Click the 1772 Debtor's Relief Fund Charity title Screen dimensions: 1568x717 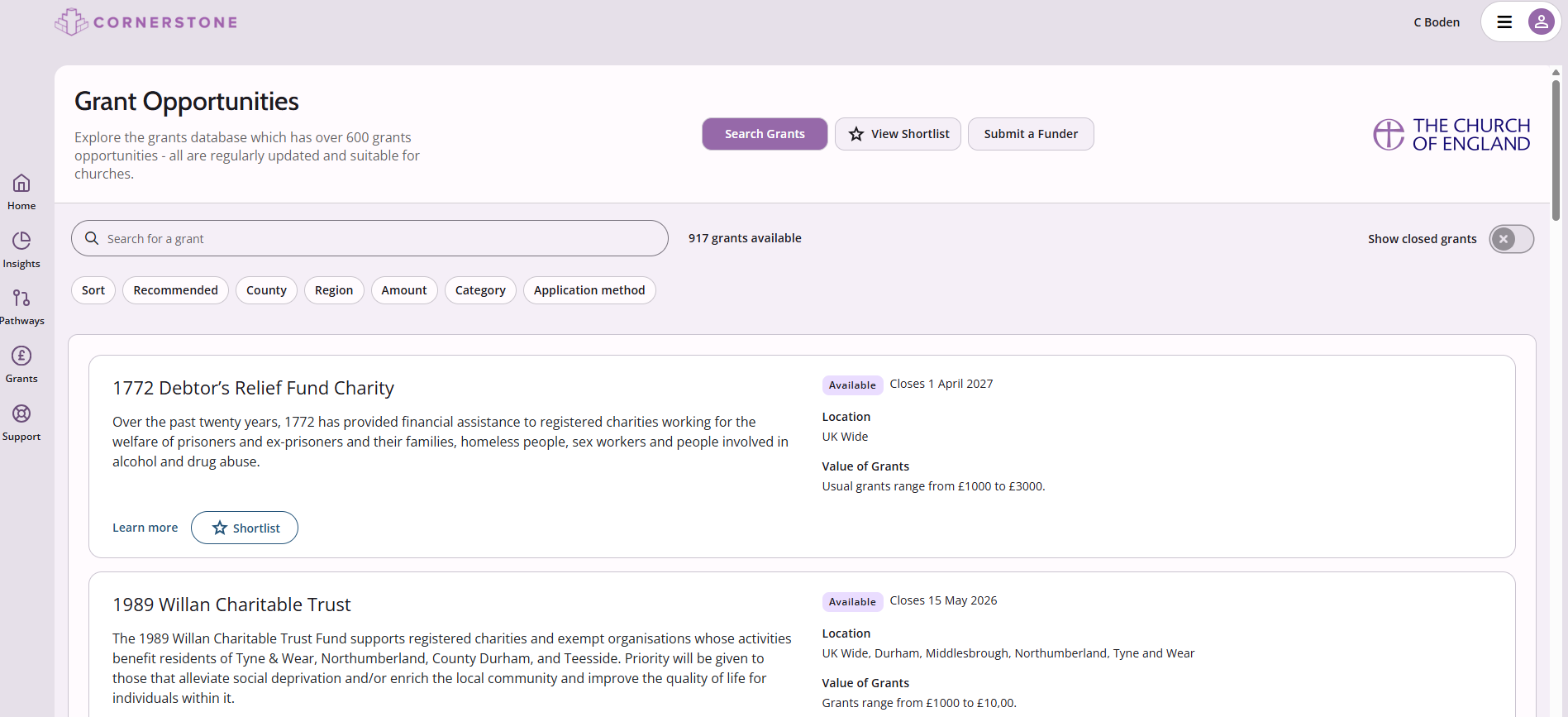(253, 388)
